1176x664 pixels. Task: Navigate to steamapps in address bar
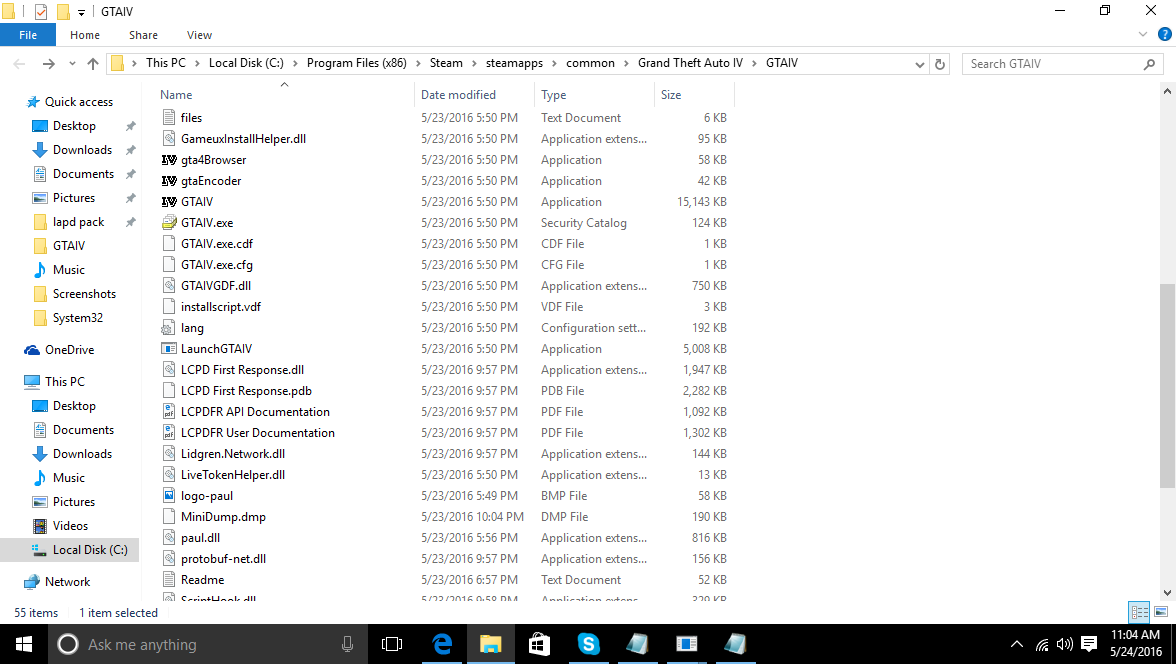[514, 63]
